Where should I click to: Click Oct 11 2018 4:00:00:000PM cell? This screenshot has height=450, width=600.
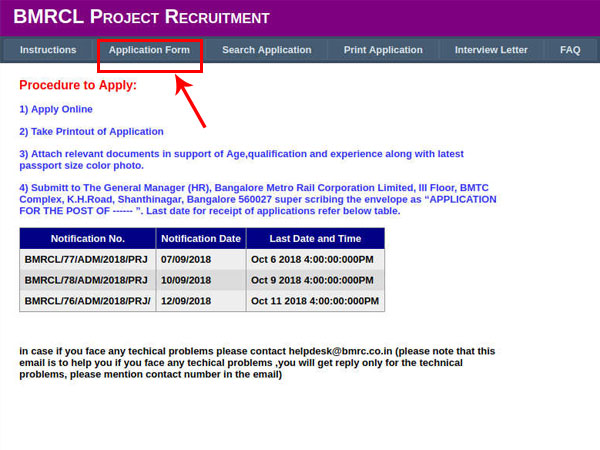pos(315,301)
